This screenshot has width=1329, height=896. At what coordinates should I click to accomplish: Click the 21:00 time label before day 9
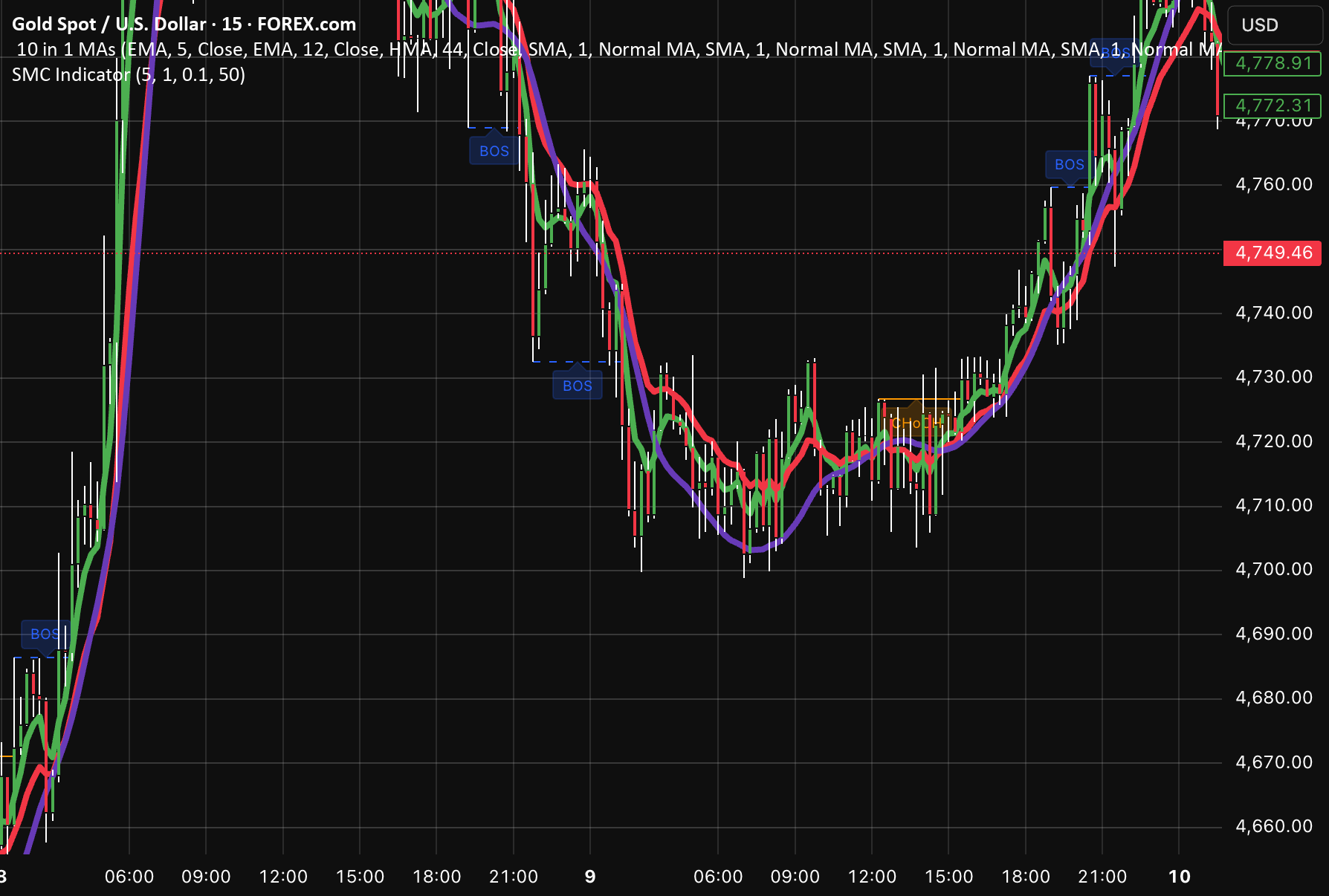click(x=514, y=877)
